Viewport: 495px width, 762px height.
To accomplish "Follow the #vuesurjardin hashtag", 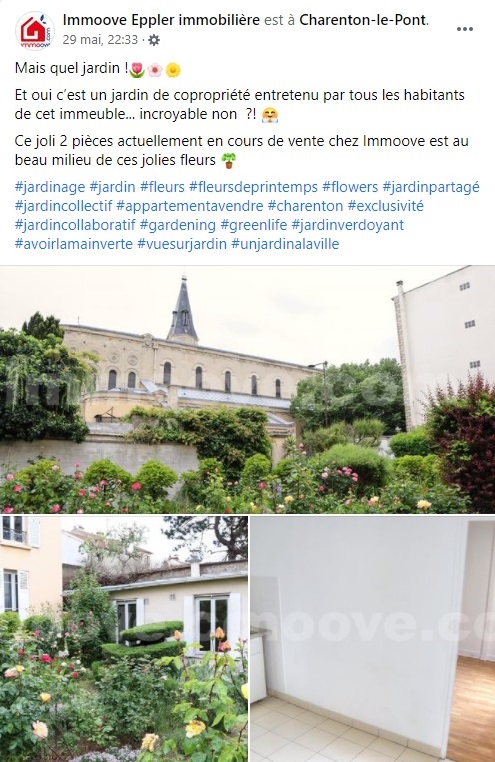I will 182,244.
